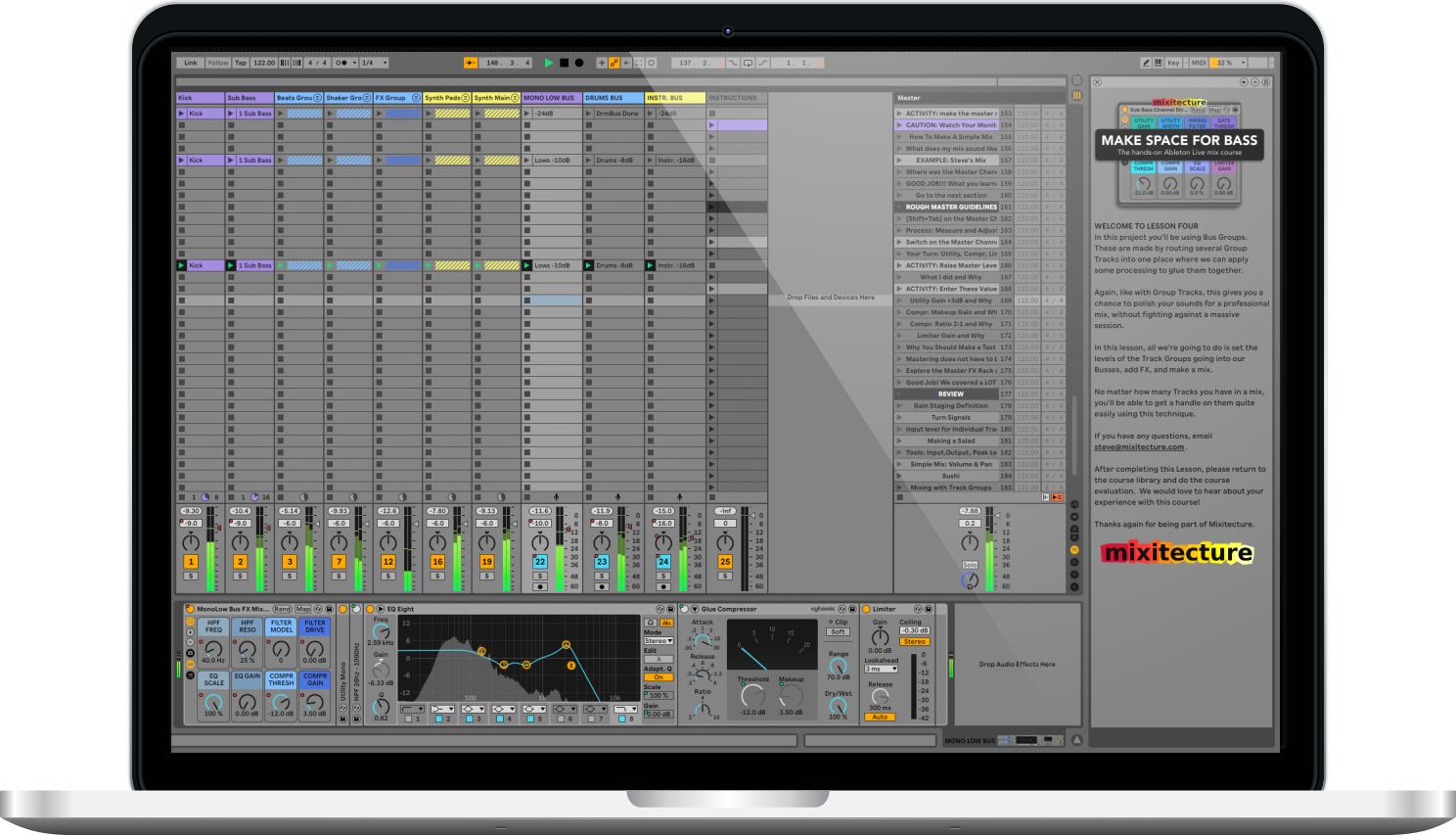Go forward in the Help View
Image resolution: width=1456 pixels, height=835 pixels.
click(x=1254, y=82)
